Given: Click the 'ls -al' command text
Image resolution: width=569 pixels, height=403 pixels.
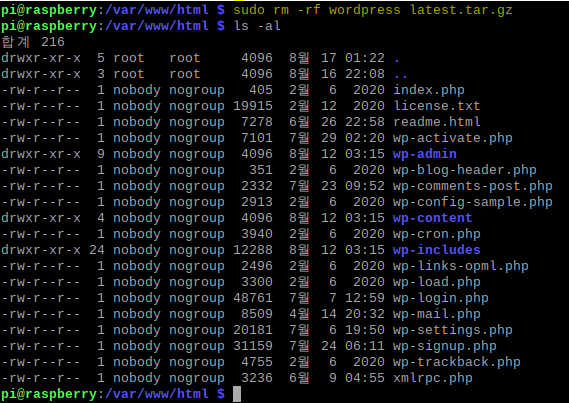Looking at the screenshot, I should (x=257, y=26).
